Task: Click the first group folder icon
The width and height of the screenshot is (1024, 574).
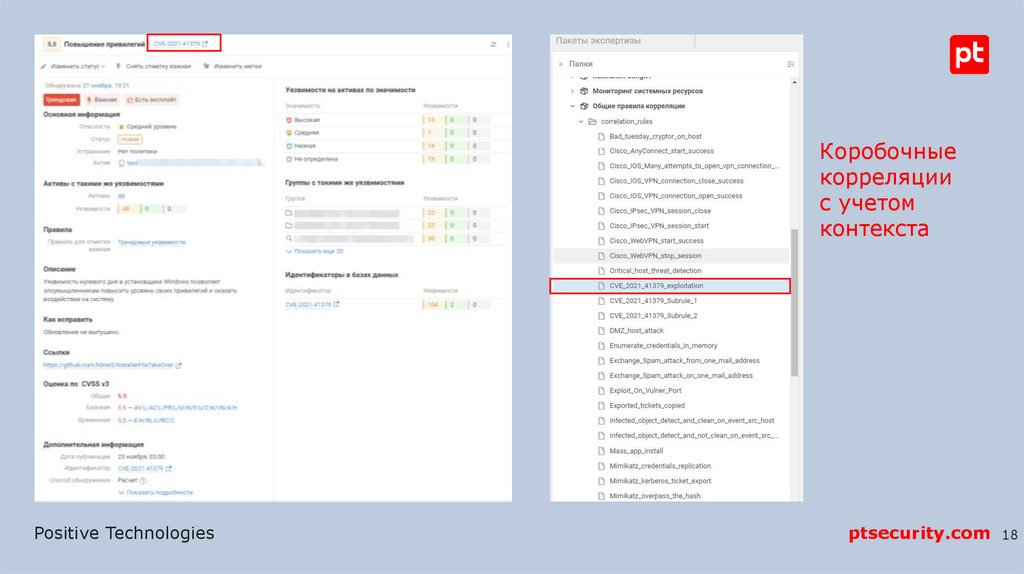Action: 289,213
